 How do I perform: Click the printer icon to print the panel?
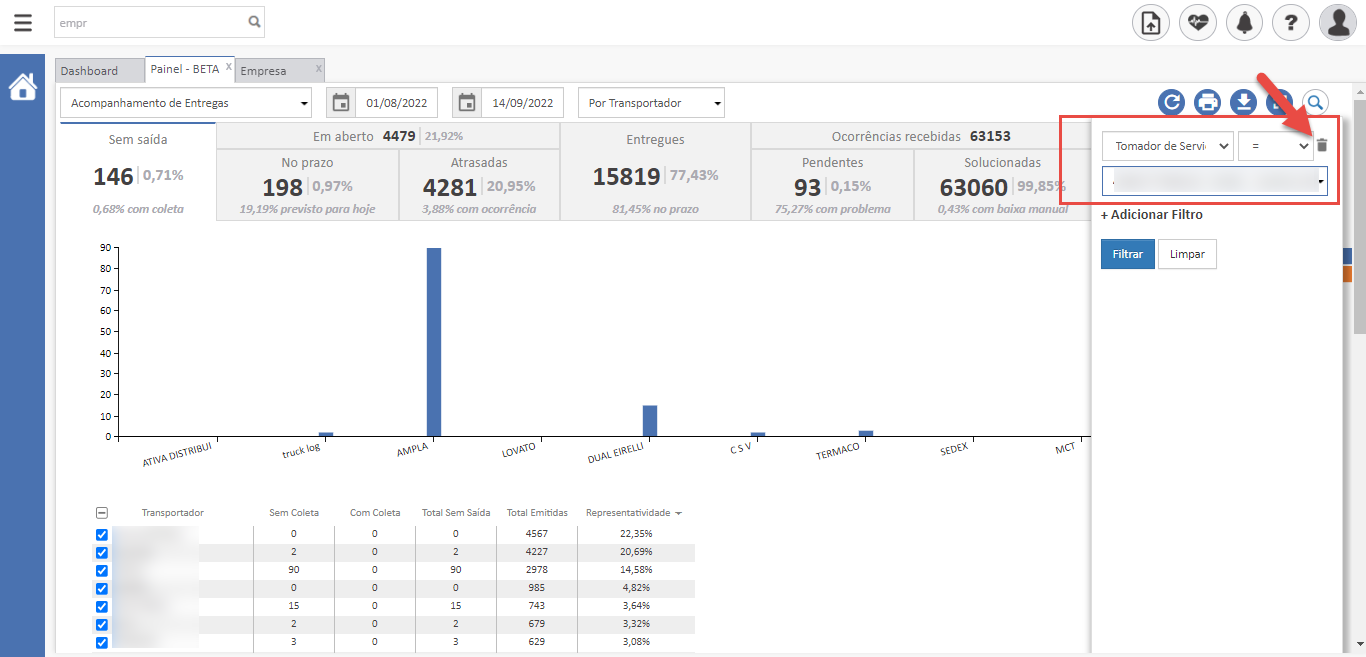click(1207, 102)
